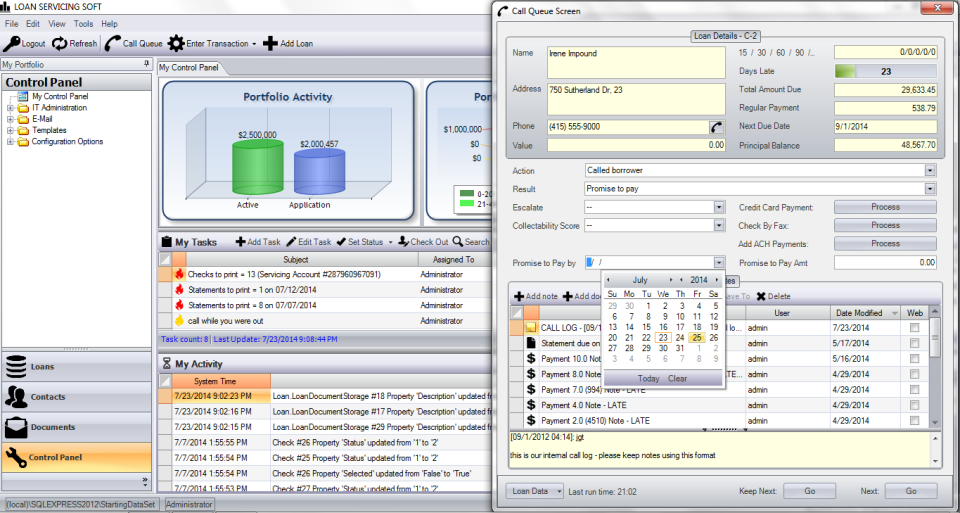960x513 pixels.
Task: Sort notes by Date Modified column
Action: pyautogui.click(x=866, y=313)
